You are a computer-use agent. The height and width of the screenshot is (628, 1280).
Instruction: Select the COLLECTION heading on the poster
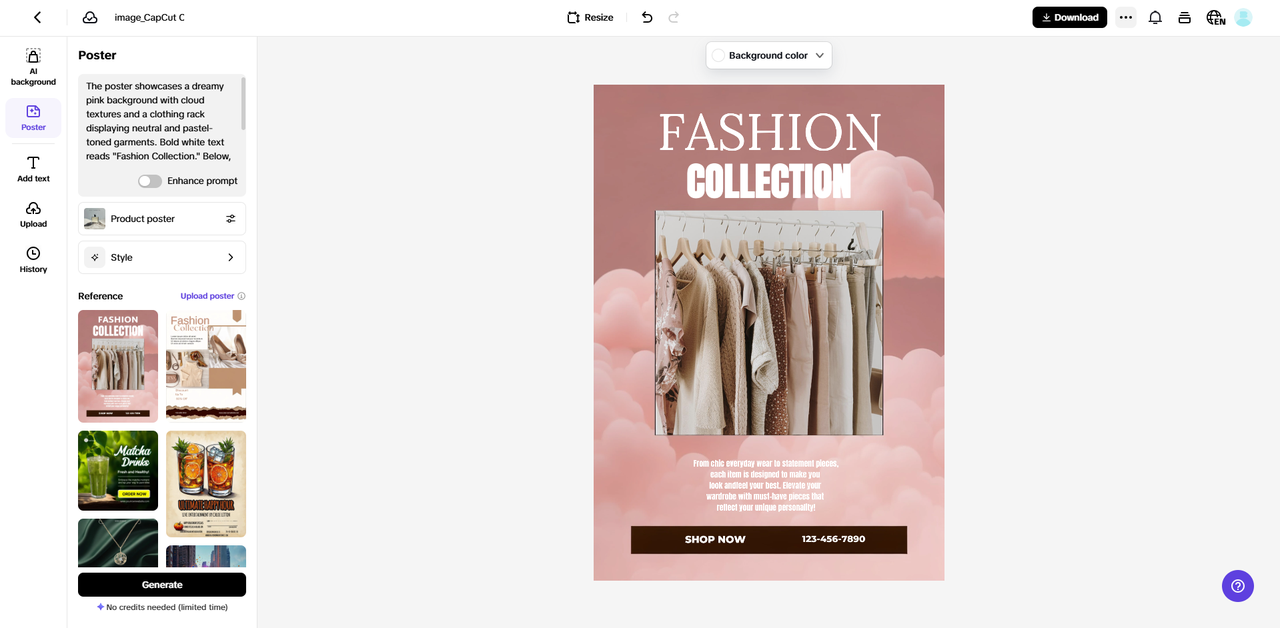(769, 182)
